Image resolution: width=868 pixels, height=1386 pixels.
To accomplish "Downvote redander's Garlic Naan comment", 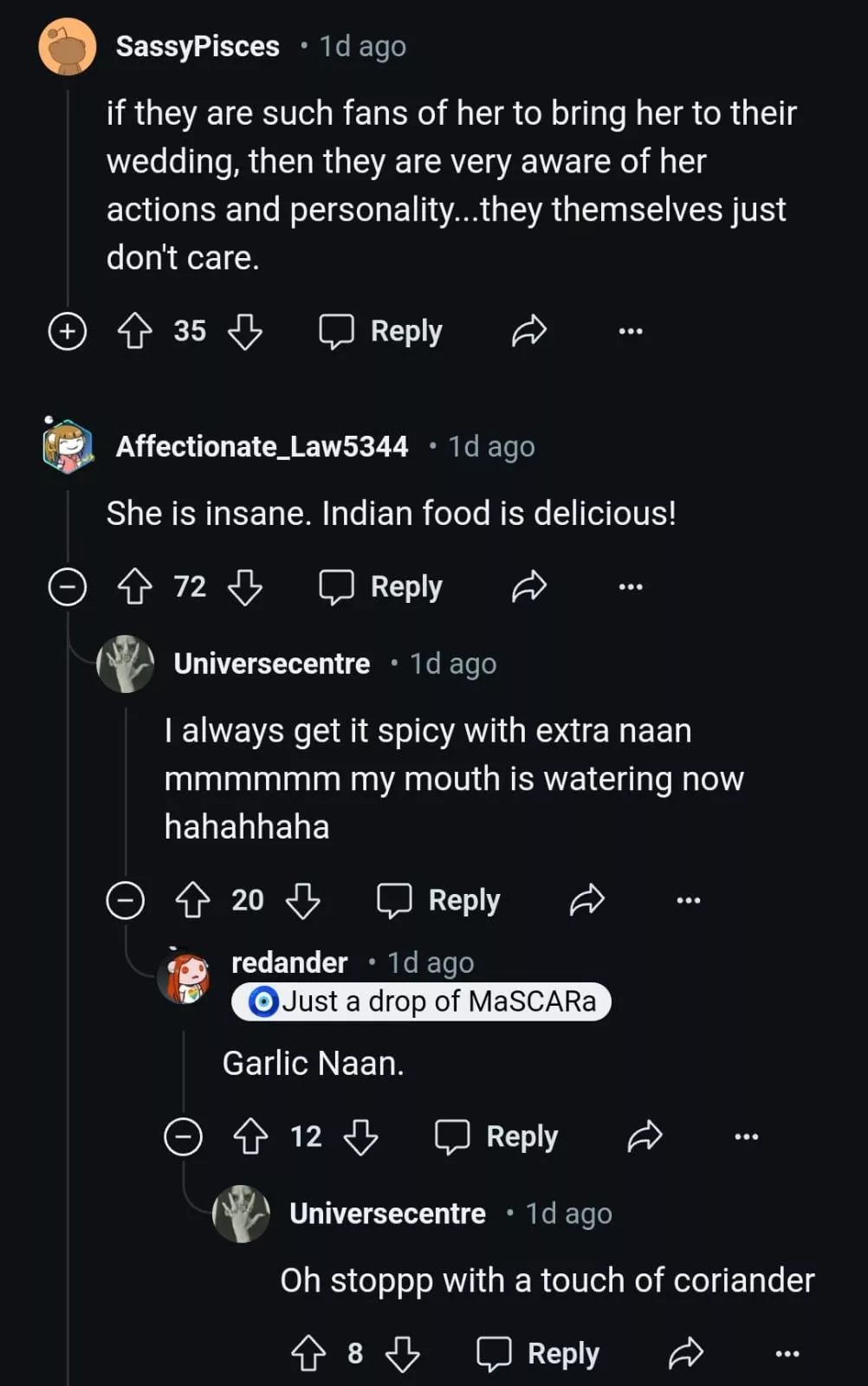I will (360, 1136).
